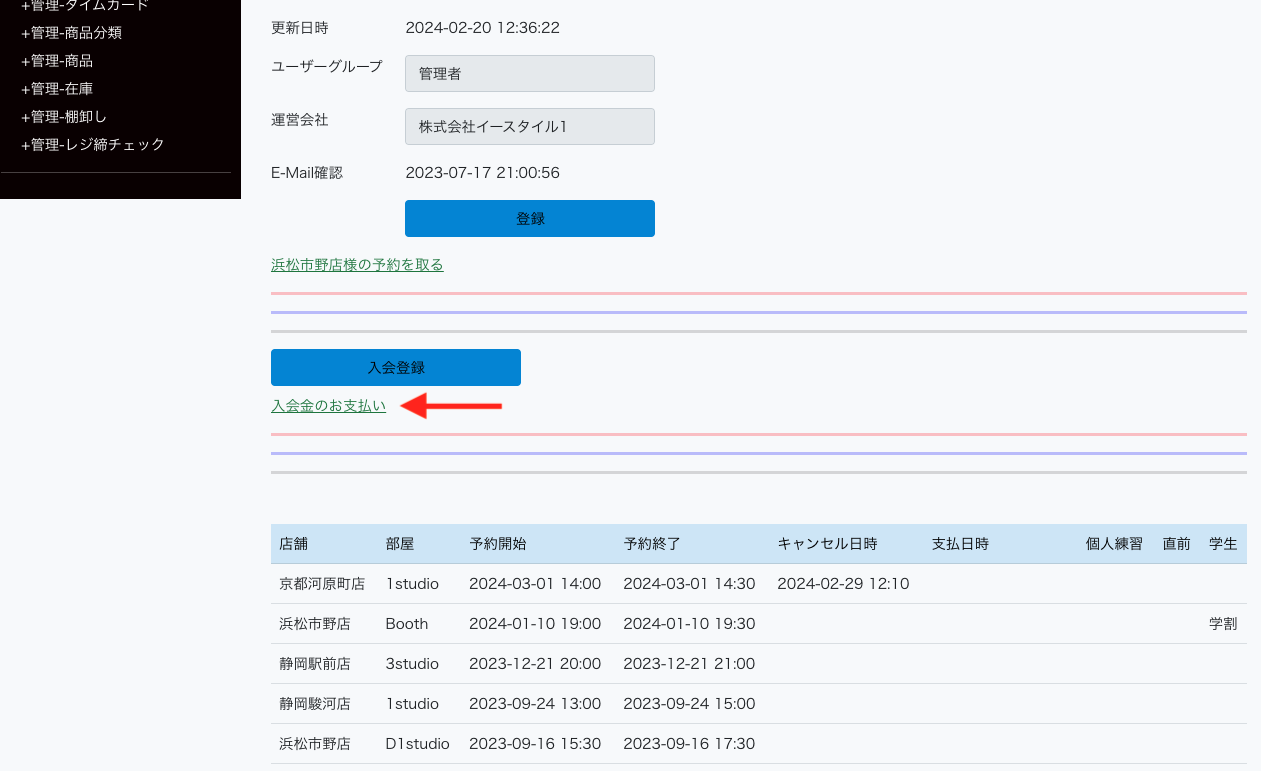This screenshot has width=1261, height=771.
Task: Expand the 管理-商品分類 sidebar menu
Action: (71, 33)
